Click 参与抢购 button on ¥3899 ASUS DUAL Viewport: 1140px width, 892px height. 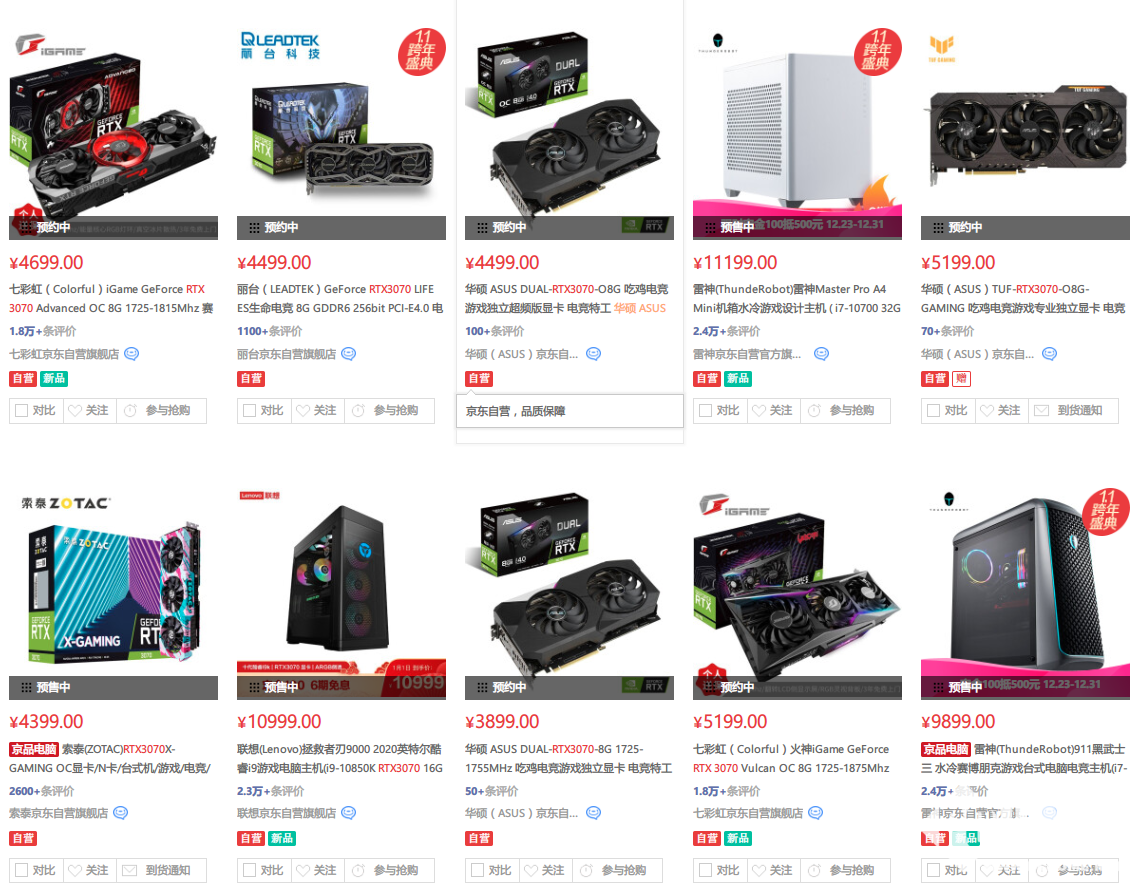pos(617,870)
